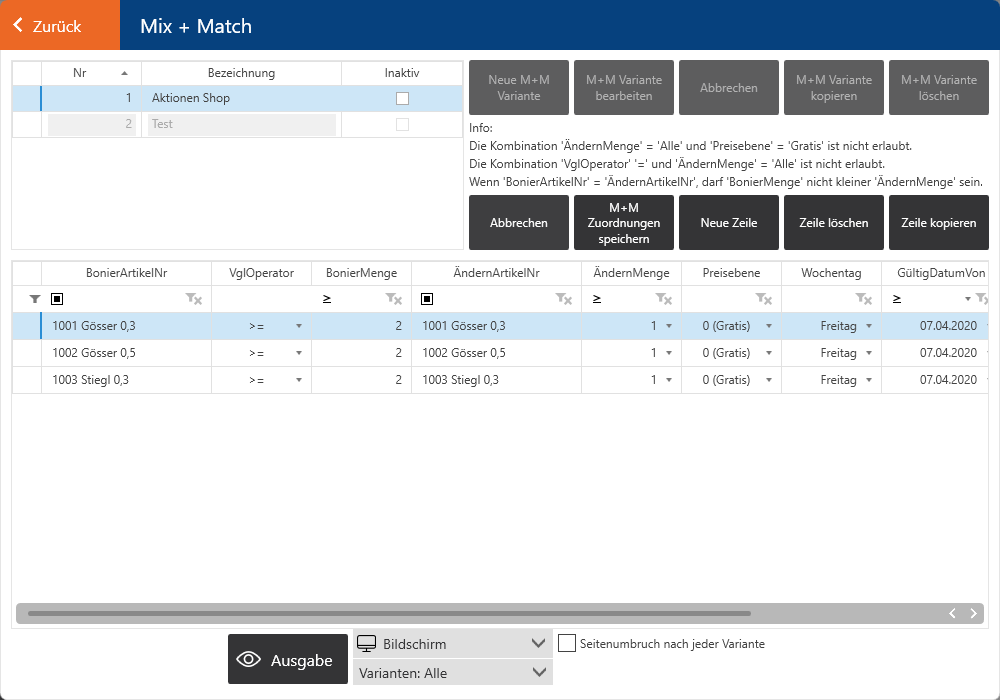Clear the ÄndernArtikelNr filter icon
The image size is (1000, 700).
pyautogui.click(x=564, y=299)
